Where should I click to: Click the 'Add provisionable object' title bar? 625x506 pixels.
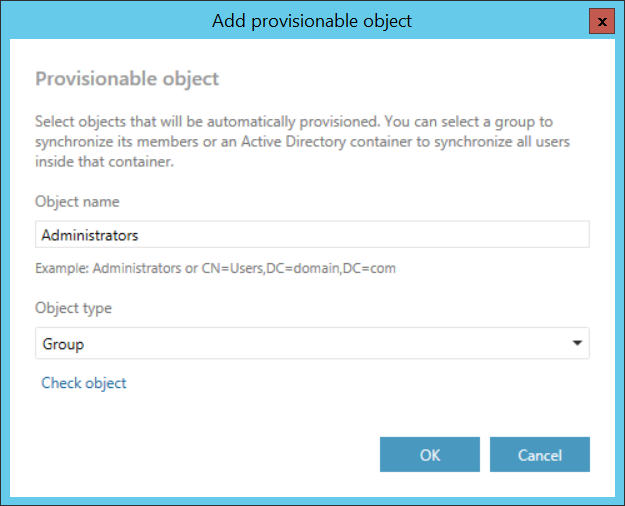click(312, 21)
